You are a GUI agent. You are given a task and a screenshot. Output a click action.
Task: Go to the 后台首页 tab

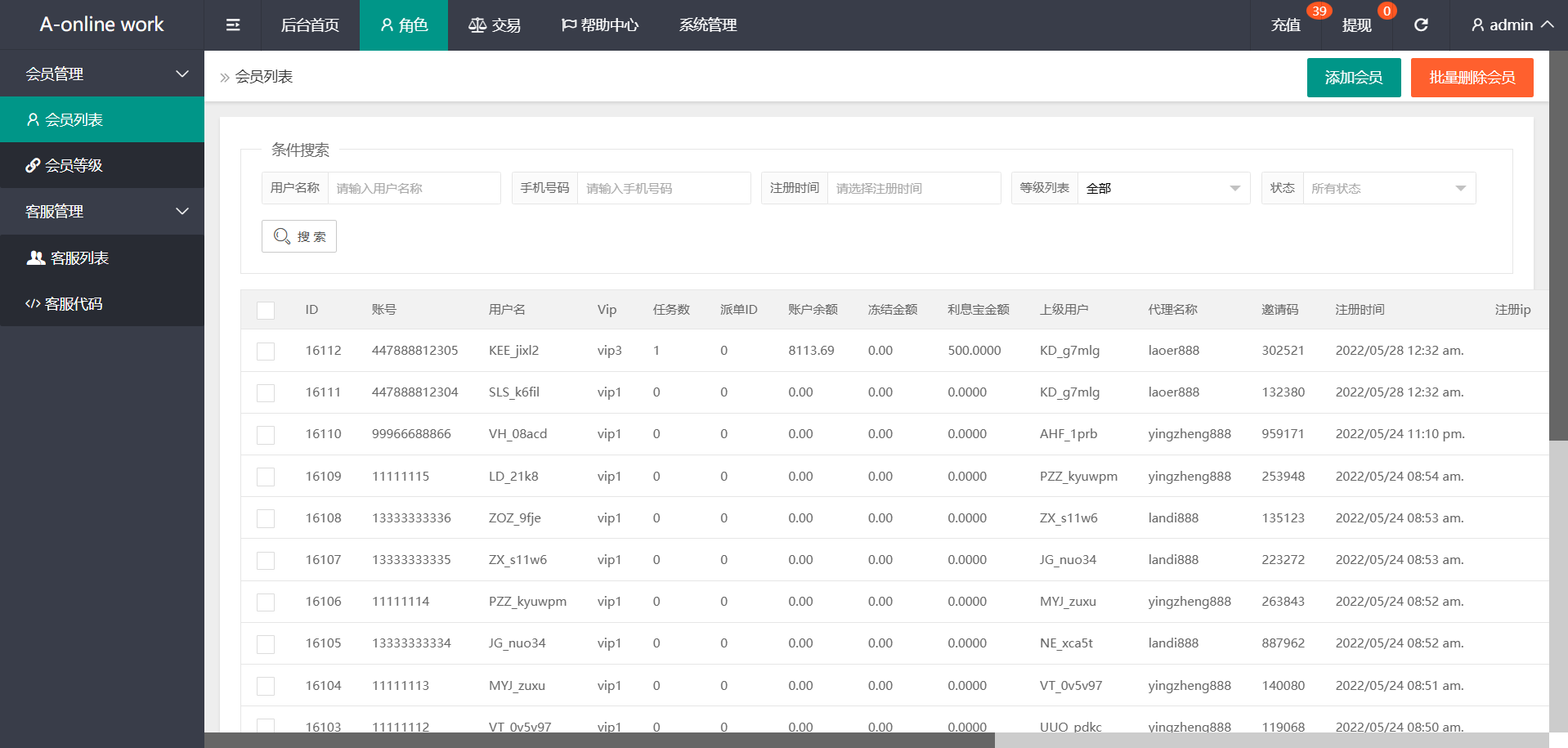[310, 25]
